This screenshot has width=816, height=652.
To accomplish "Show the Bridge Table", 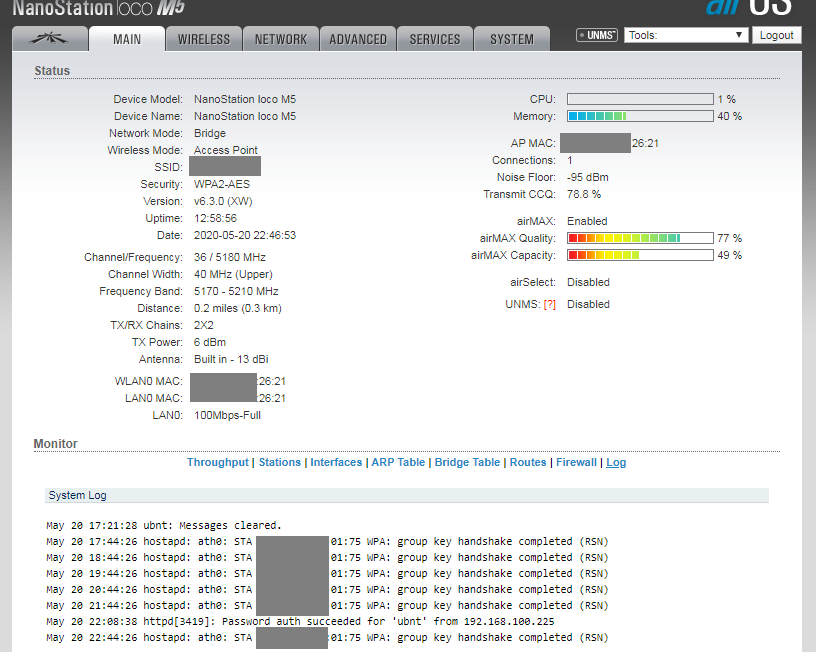I will click(467, 462).
